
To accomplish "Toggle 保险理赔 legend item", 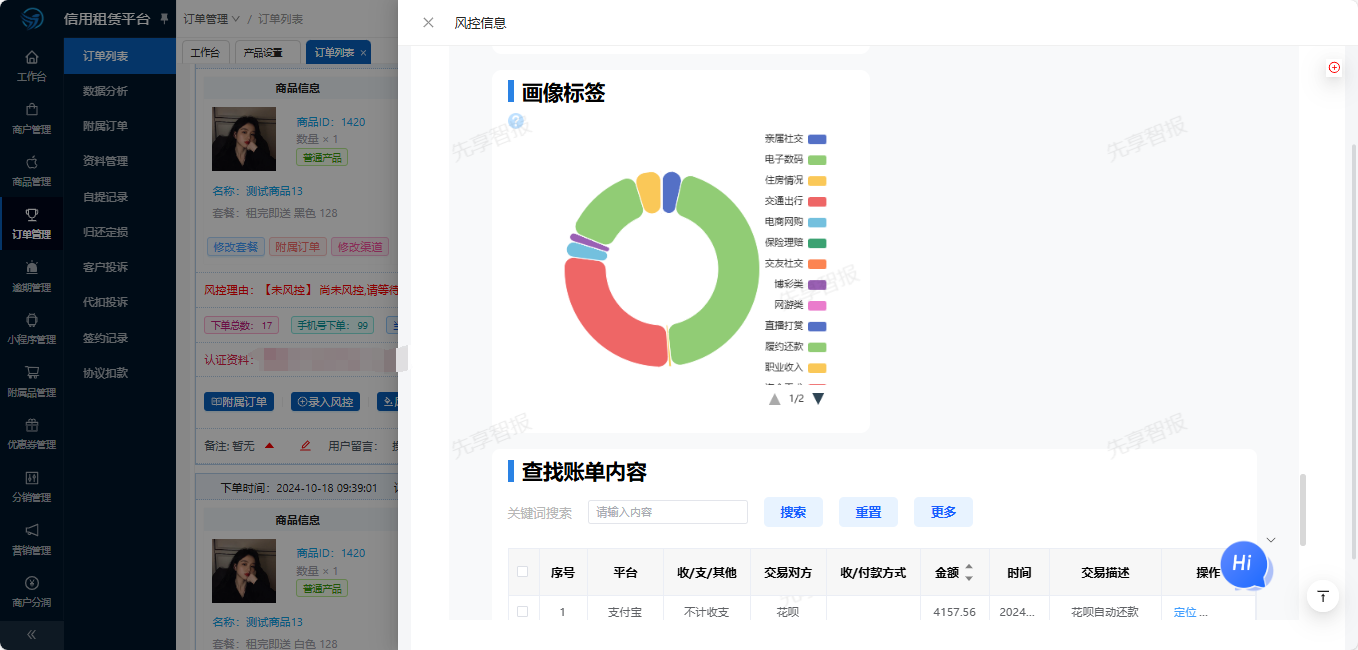I will tap(795, 243).
